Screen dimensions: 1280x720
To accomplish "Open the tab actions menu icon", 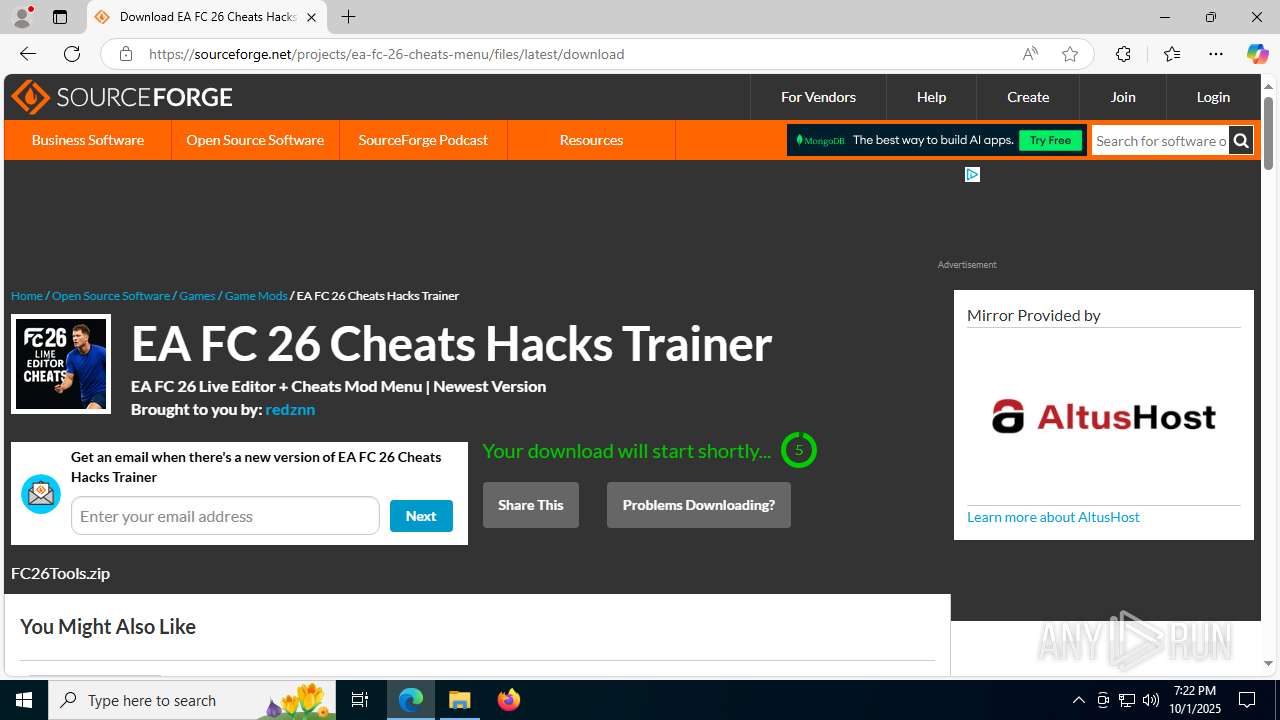I will coord(60,17).
